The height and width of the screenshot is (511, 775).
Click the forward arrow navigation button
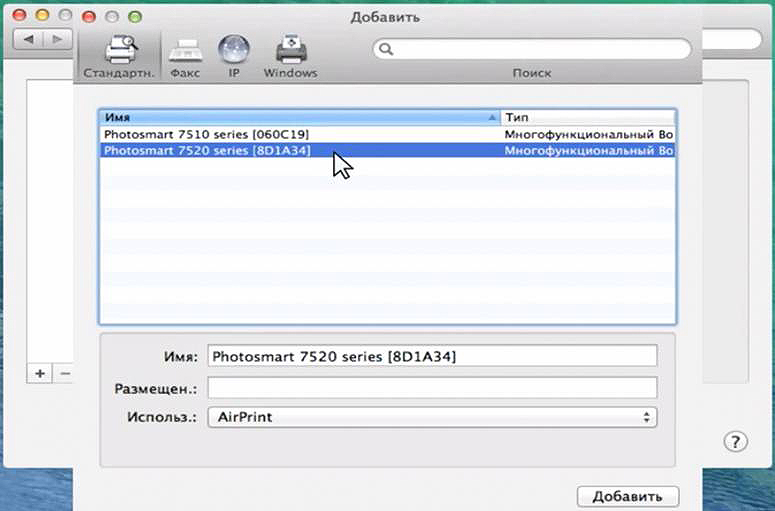(59, 40)
